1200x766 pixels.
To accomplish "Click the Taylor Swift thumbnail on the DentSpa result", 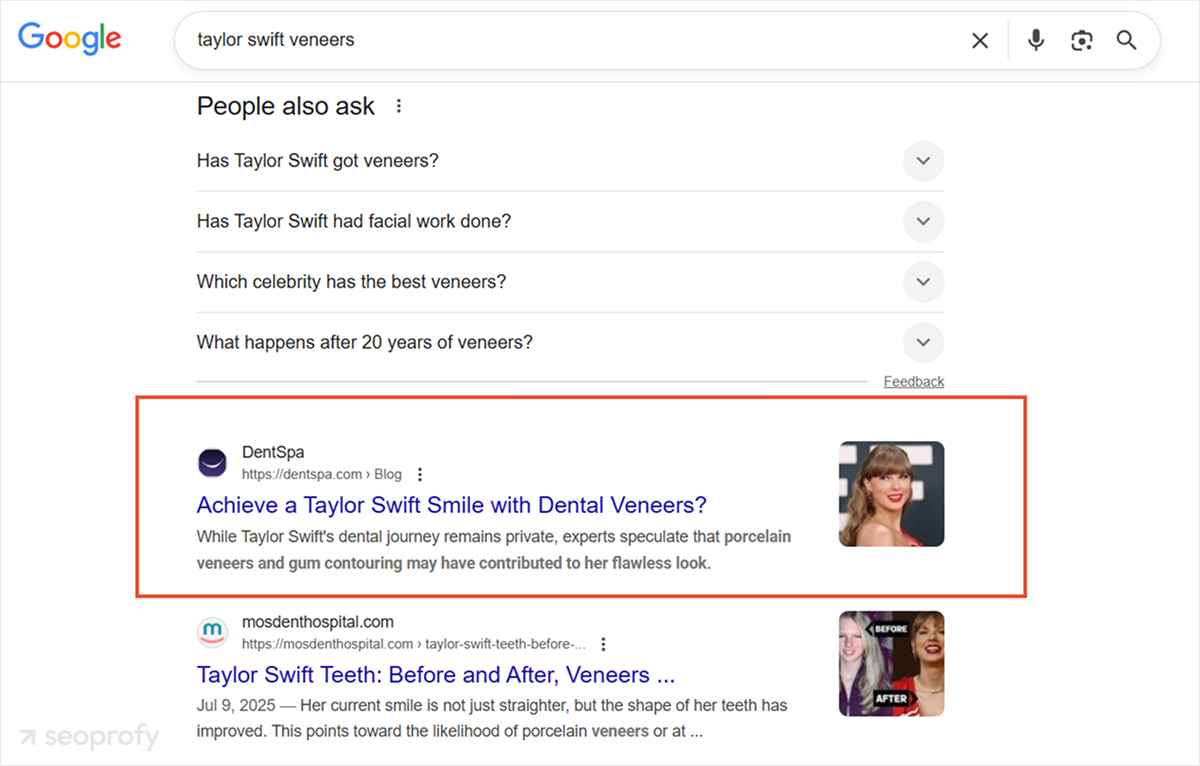I will (x=890, y=493).
